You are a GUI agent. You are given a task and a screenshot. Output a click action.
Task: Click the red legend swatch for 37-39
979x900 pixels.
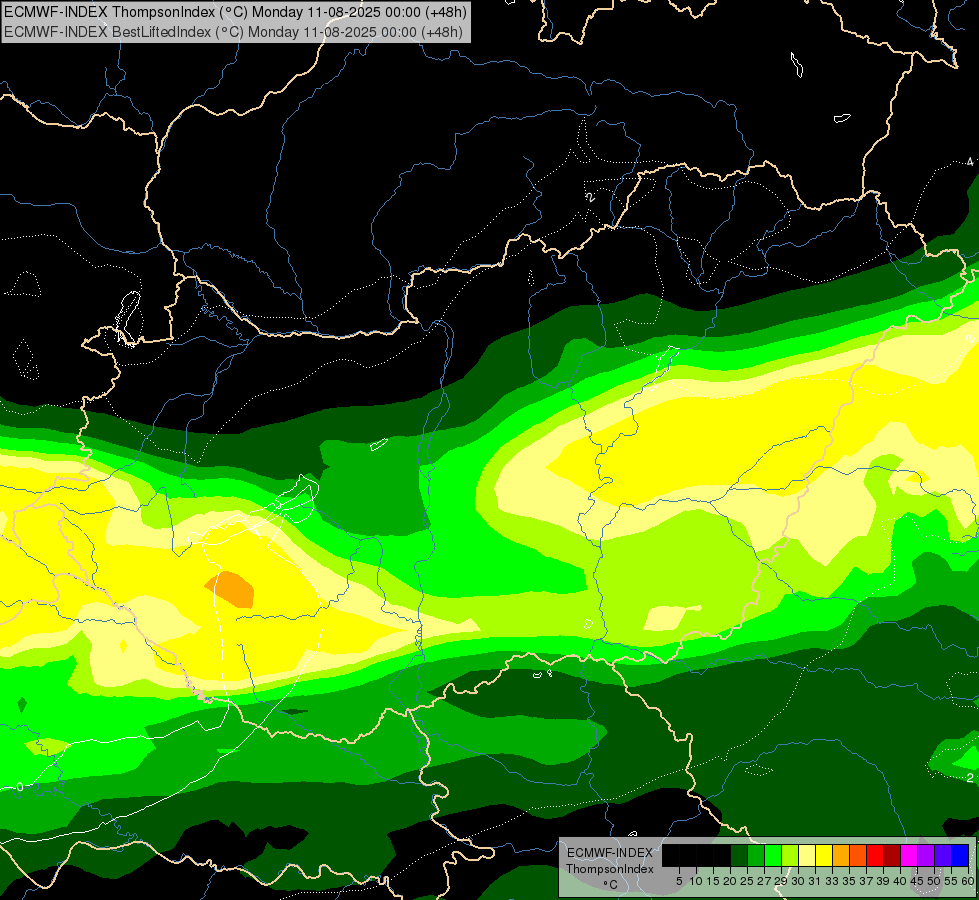[x=875, y=855]
